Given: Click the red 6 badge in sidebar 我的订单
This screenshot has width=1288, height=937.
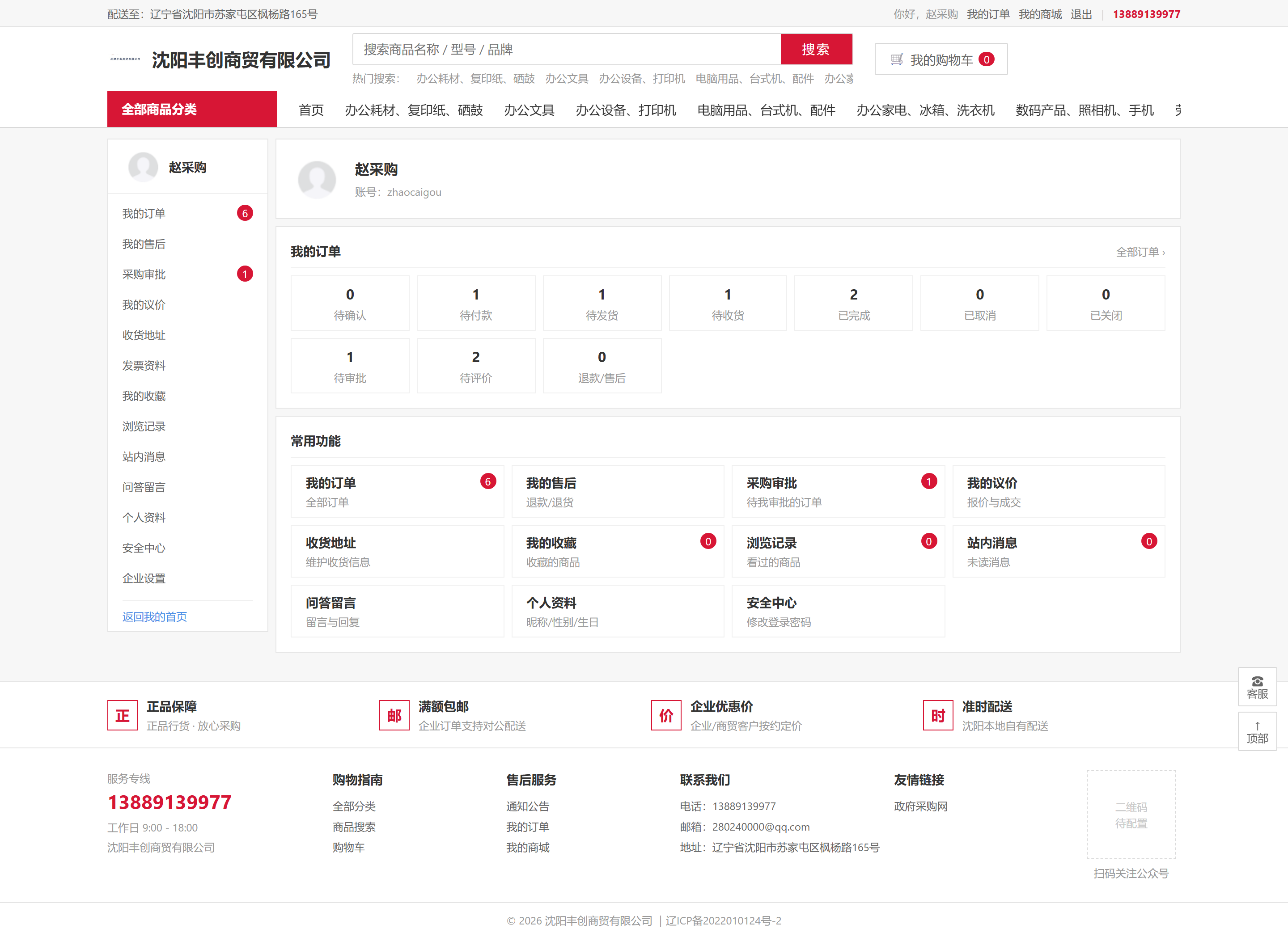Looking at the screenshot, I should (x=245, y=213).
